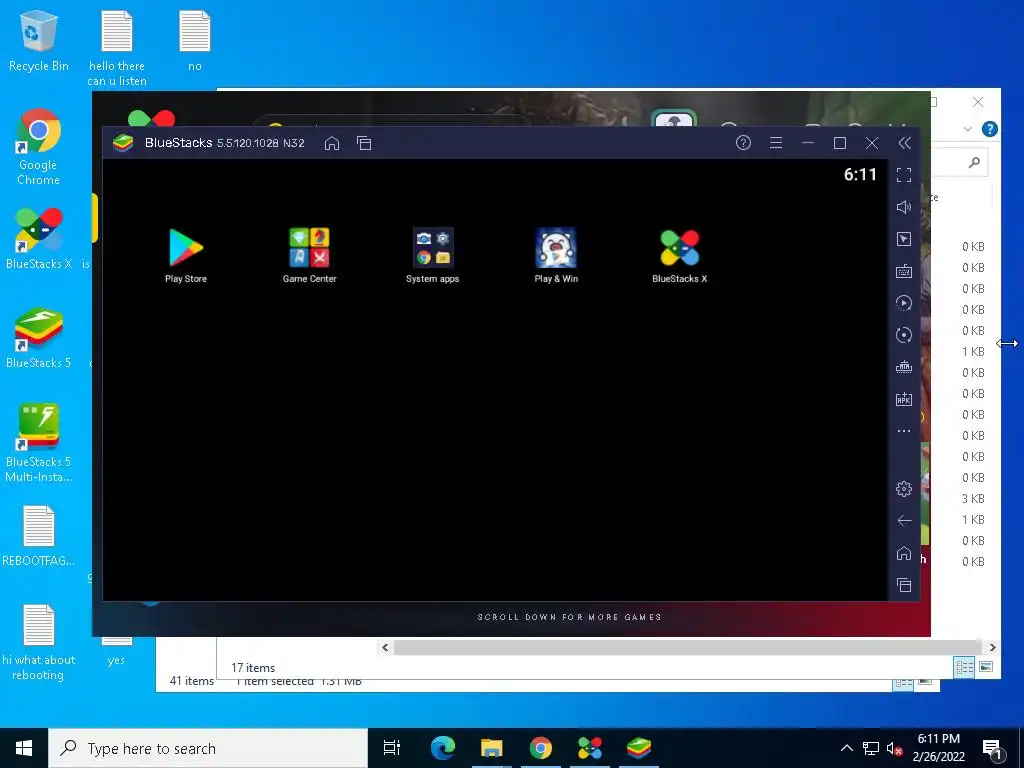Select the REBOOTFAG text file on desktop

point(38,536)
